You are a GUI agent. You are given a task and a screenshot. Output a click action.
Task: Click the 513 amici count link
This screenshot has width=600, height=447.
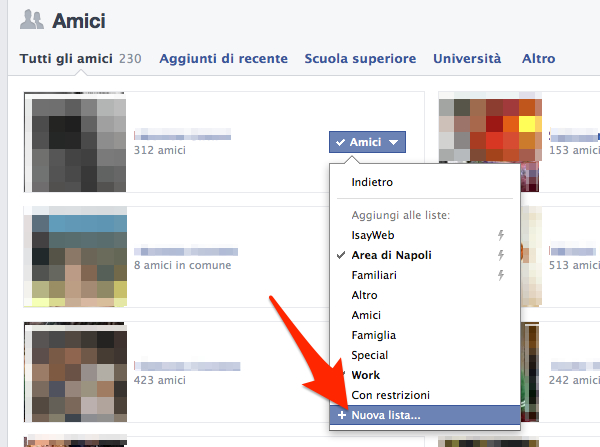(x=574, y=265)
